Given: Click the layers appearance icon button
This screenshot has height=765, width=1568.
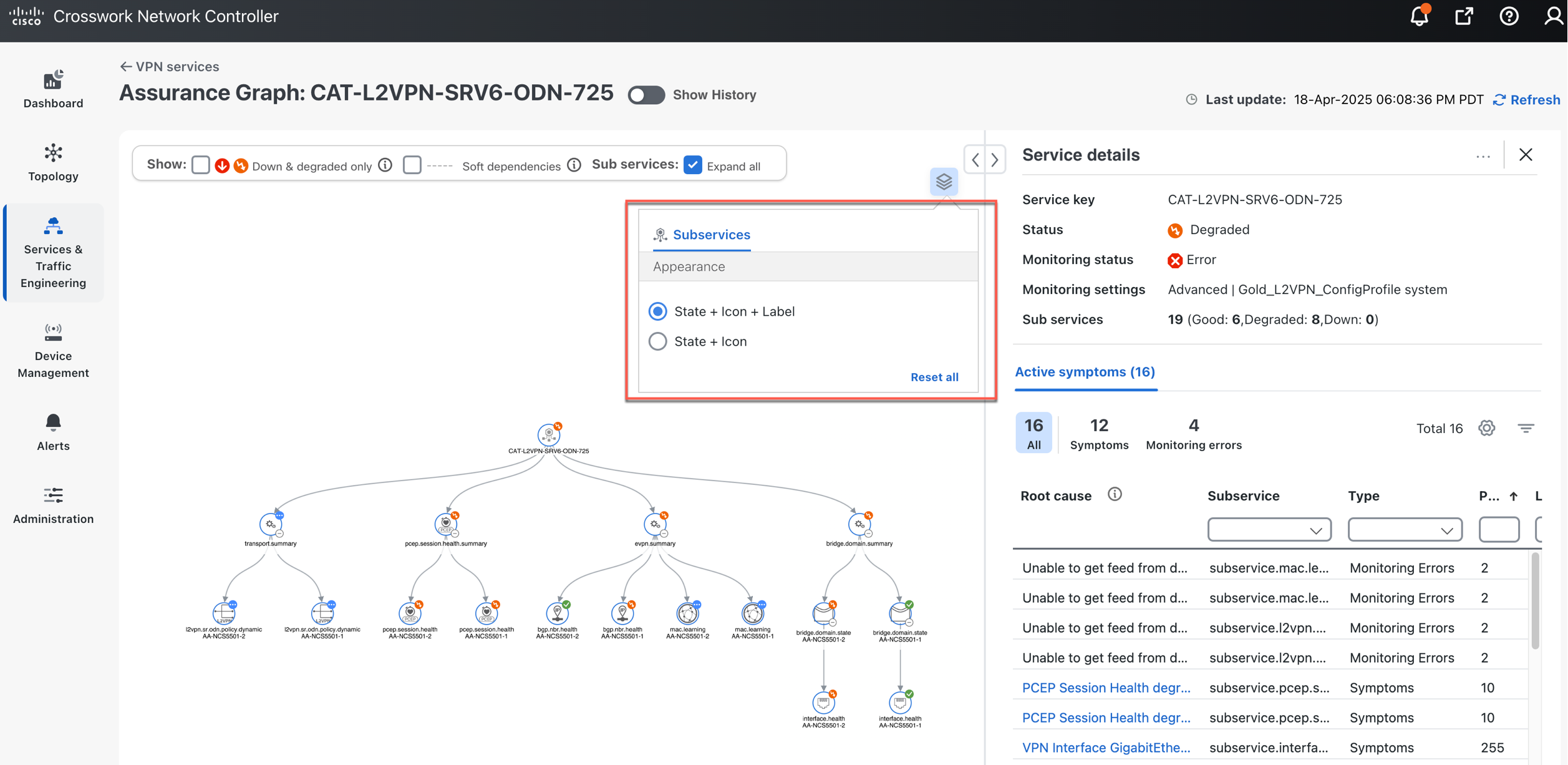Looking at the screenshot, I should (x=944, y=182).
